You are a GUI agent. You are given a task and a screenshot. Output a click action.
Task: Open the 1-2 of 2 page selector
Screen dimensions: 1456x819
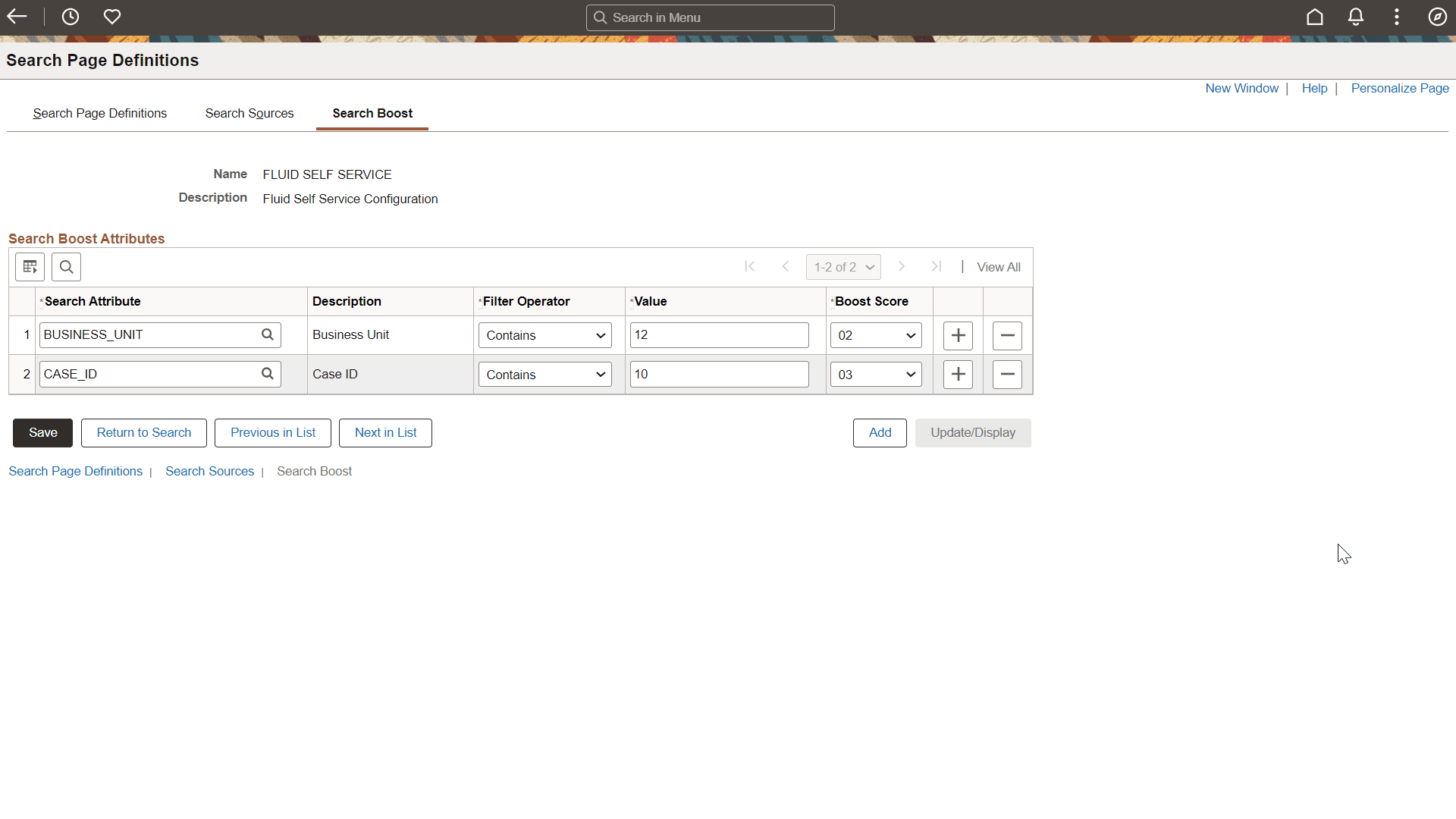843,267
